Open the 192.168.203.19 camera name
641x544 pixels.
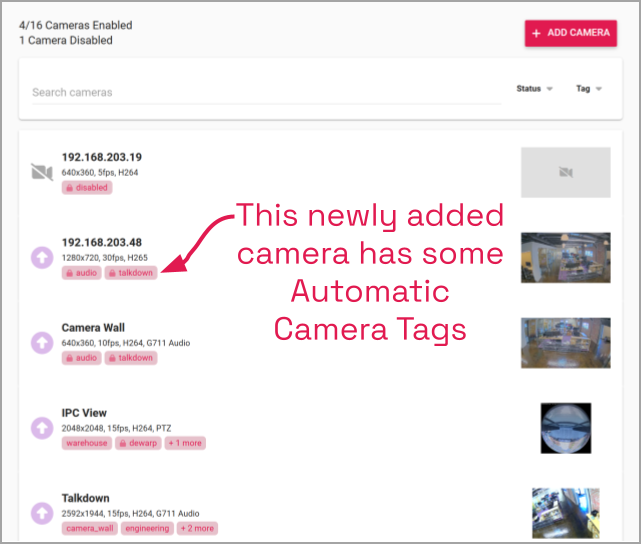[102, 157]
